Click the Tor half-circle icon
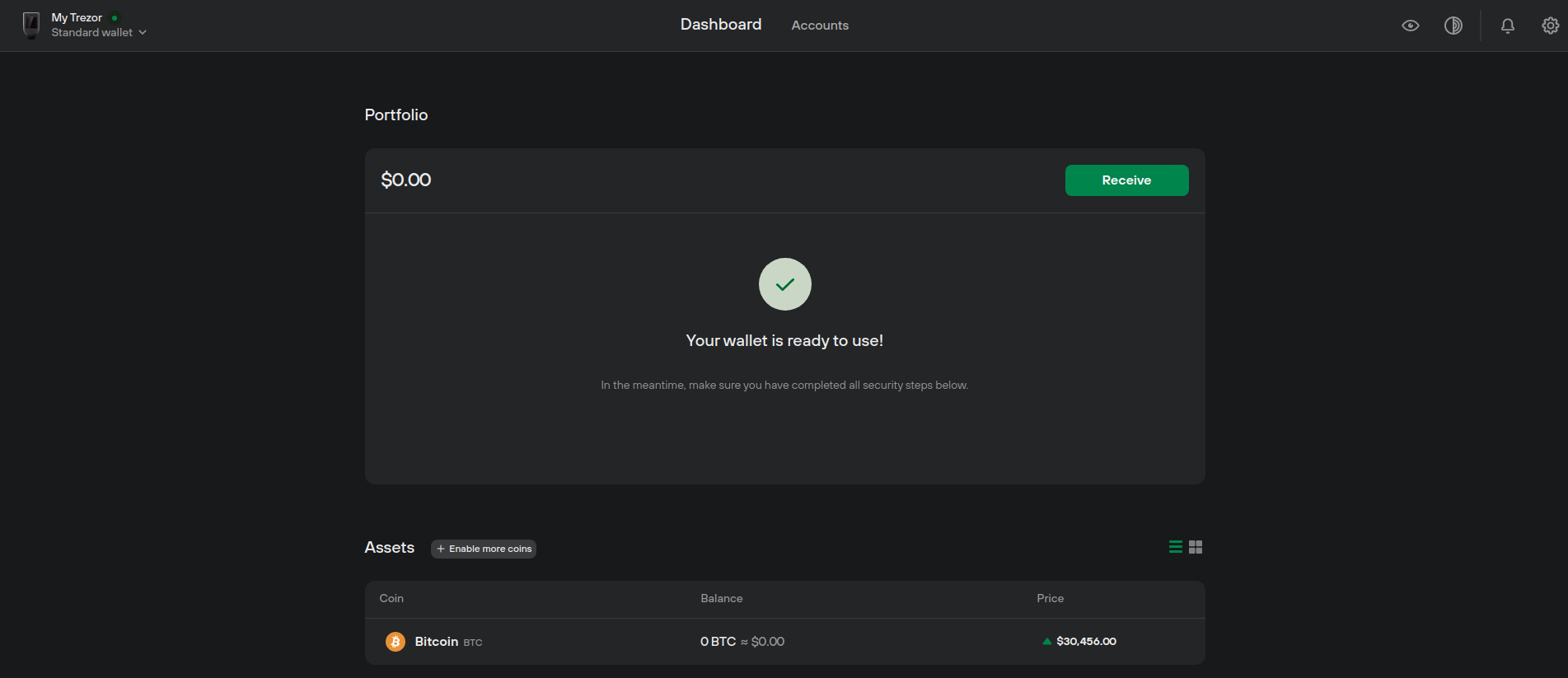 1453,26
